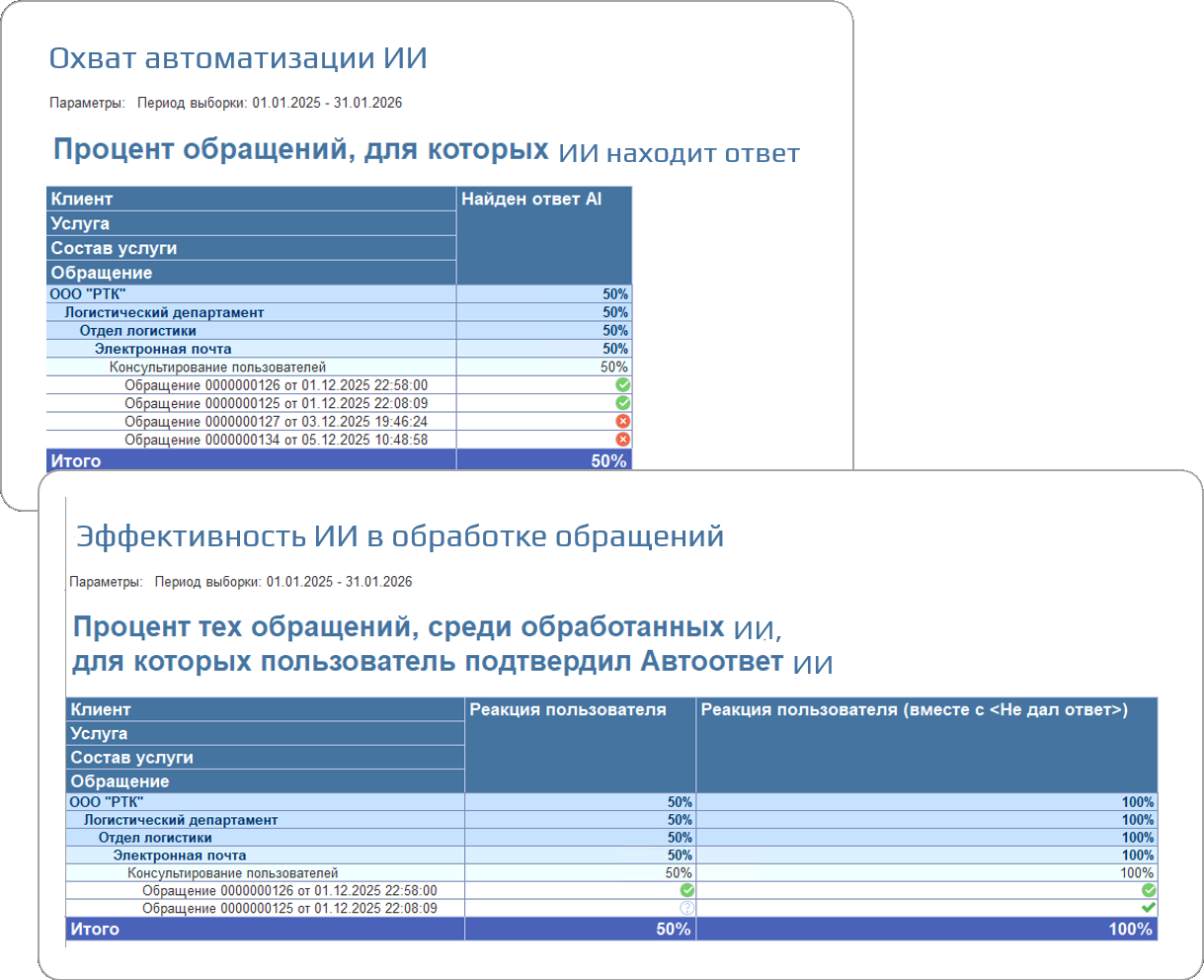Click green check for Обращение 0000000125 in coverage report
This screenshot has height=980, width=1204.
[622, 403]
